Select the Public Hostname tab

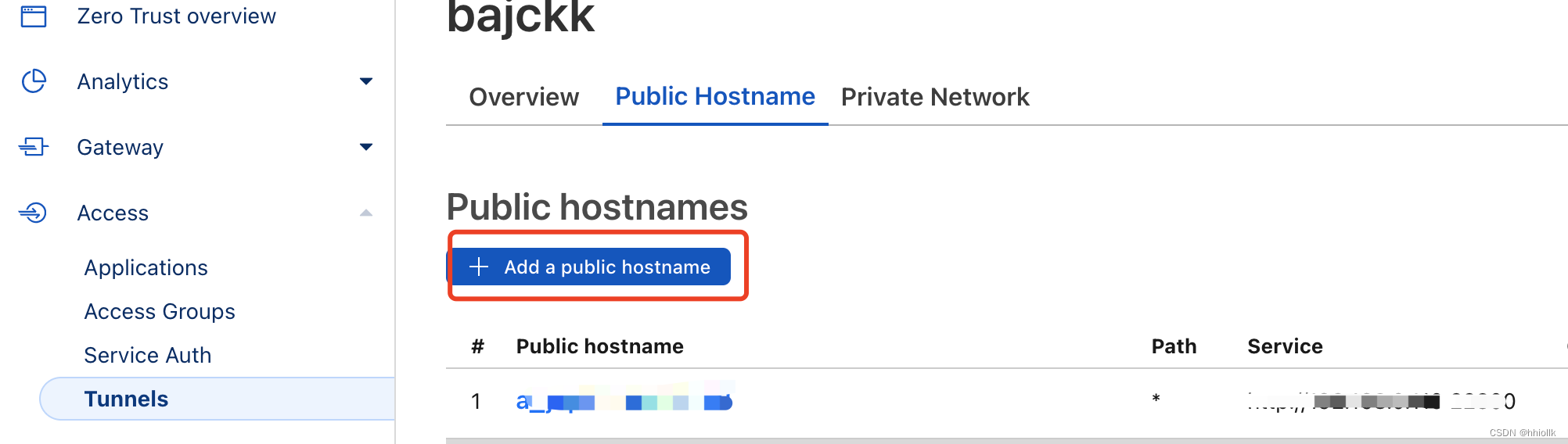pyautogui.click(x=715, y=96)
